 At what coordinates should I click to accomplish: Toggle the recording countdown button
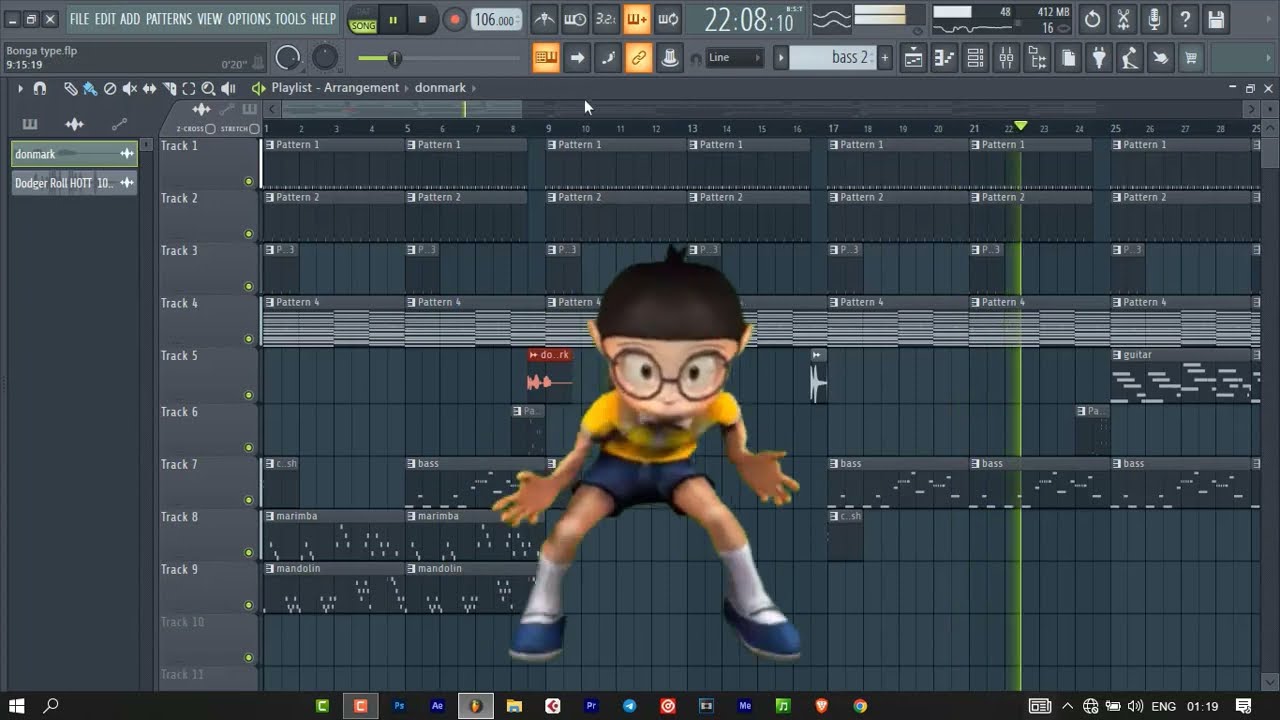[x=606, y=19]
